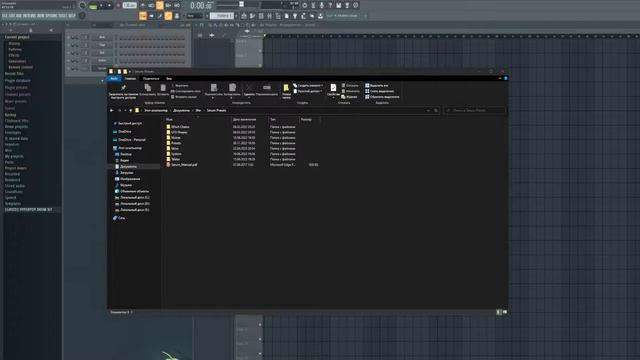Screen dimensions: 640x360
Task: Select the Kick channel button
Action: coord(102,37)
